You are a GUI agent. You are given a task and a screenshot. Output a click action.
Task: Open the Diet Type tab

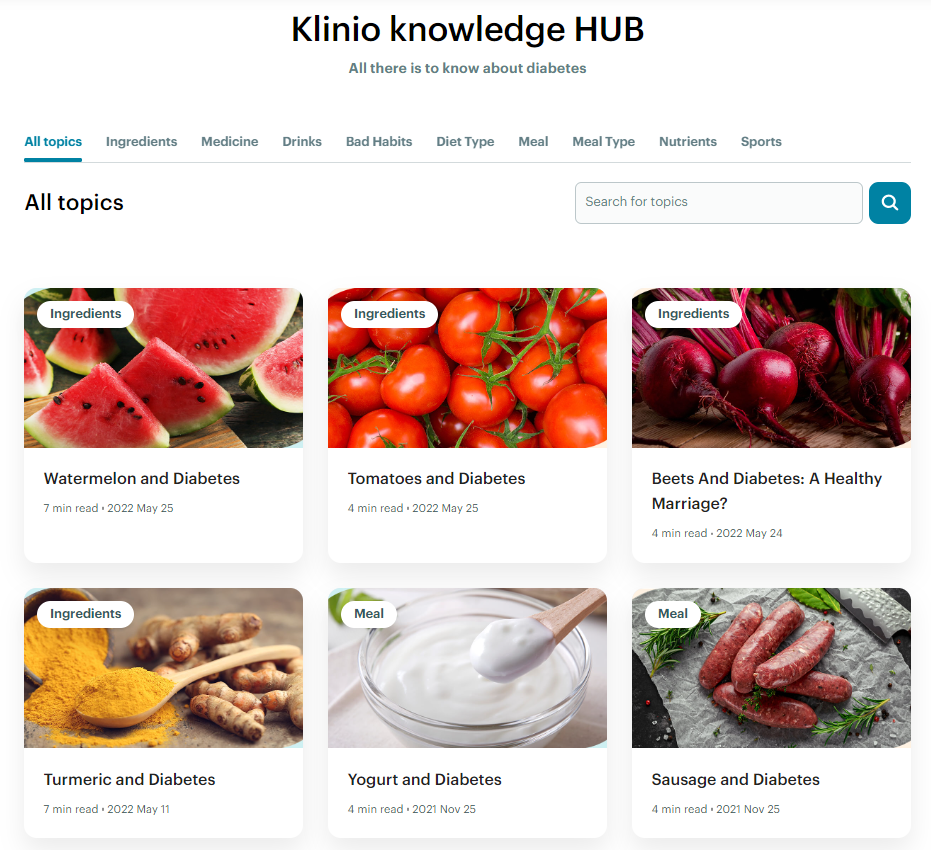[x=466, y=142]
